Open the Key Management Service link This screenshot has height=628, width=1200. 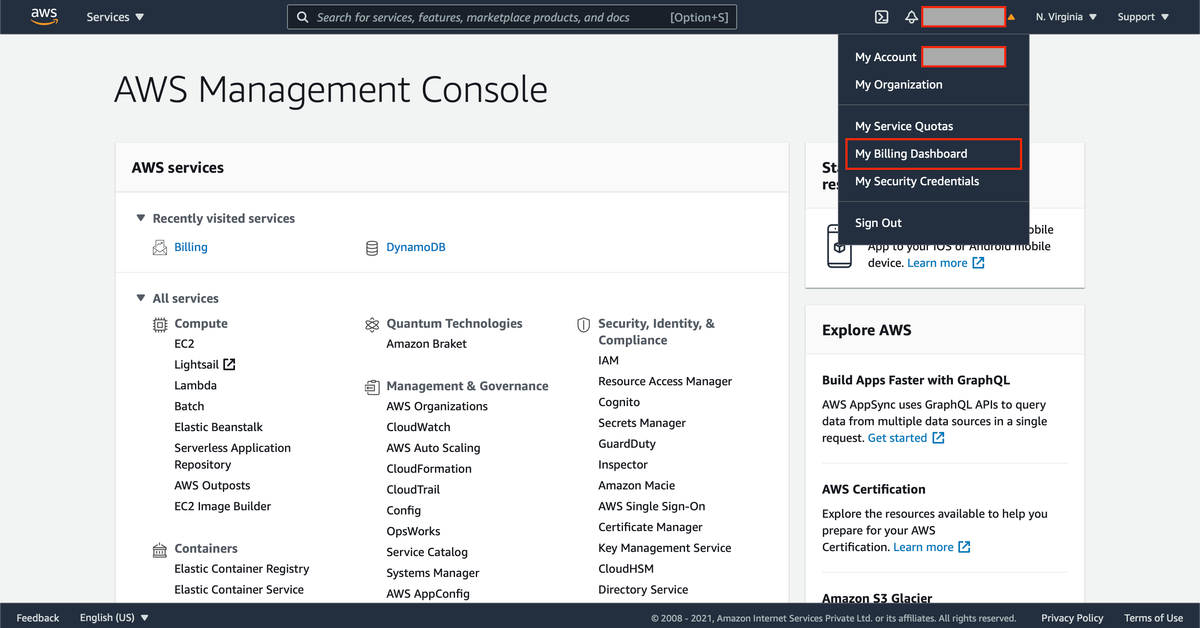click(x=664, y=548)
